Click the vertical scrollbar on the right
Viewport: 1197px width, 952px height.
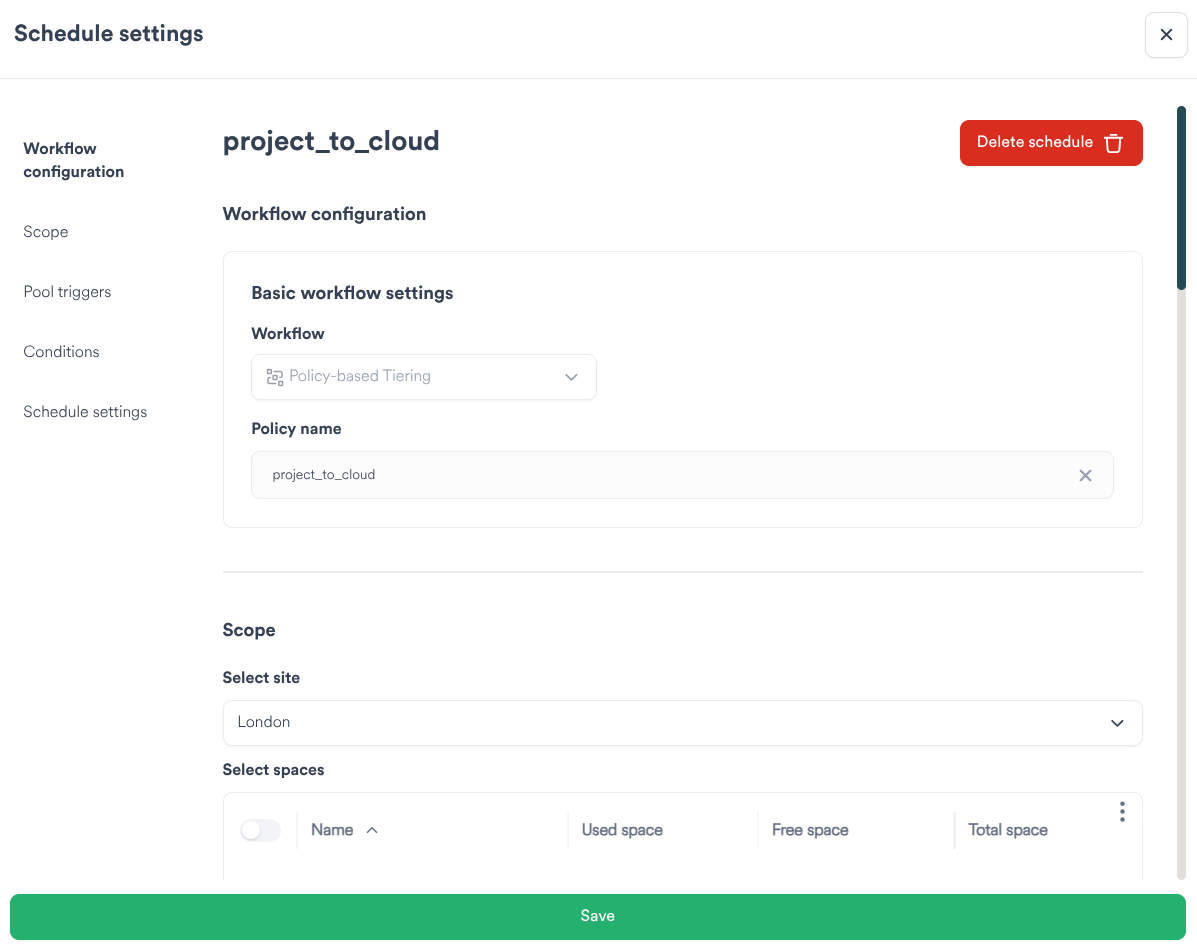tap(1181, 200)
